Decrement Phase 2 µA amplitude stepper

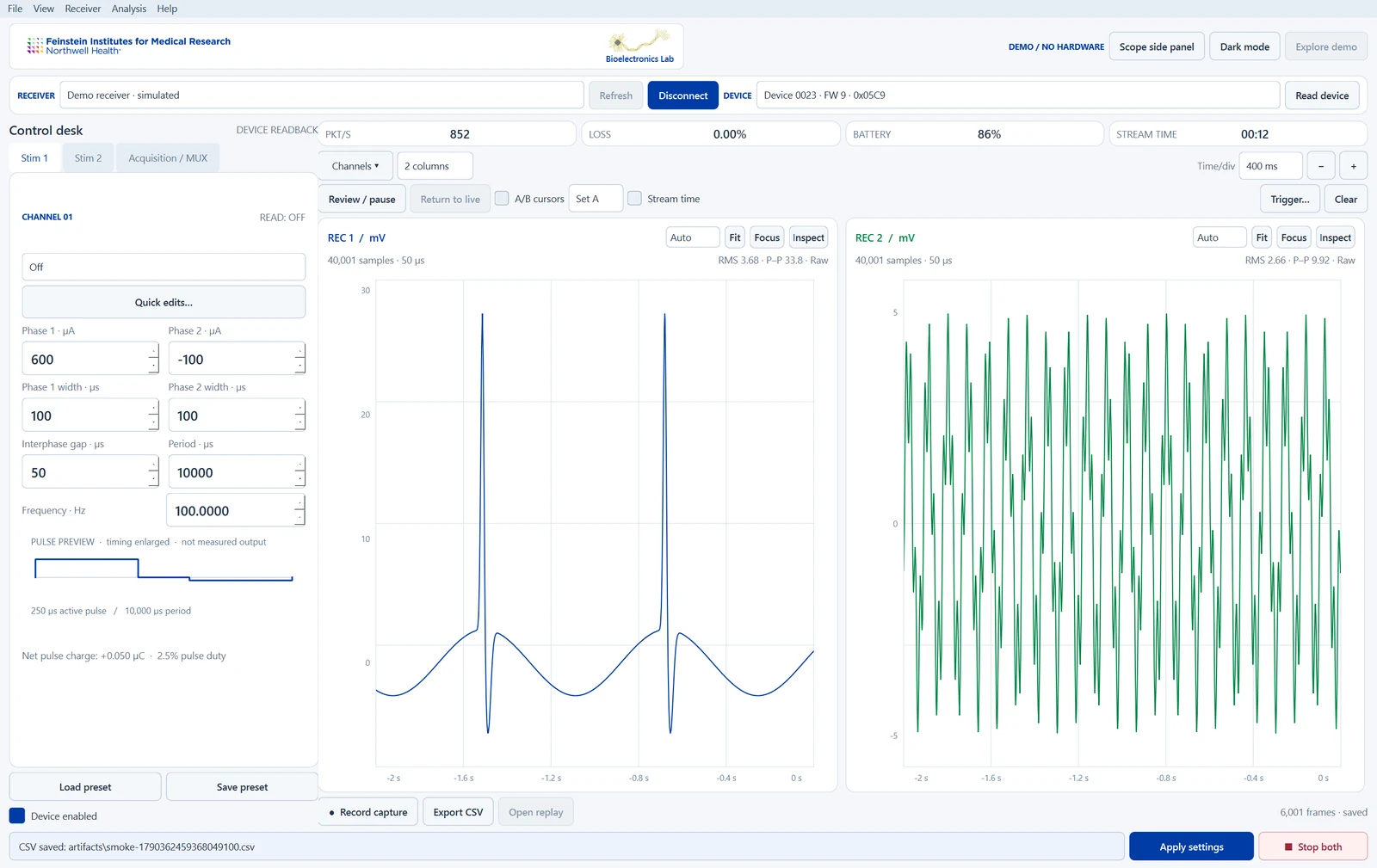pos(299,367)
